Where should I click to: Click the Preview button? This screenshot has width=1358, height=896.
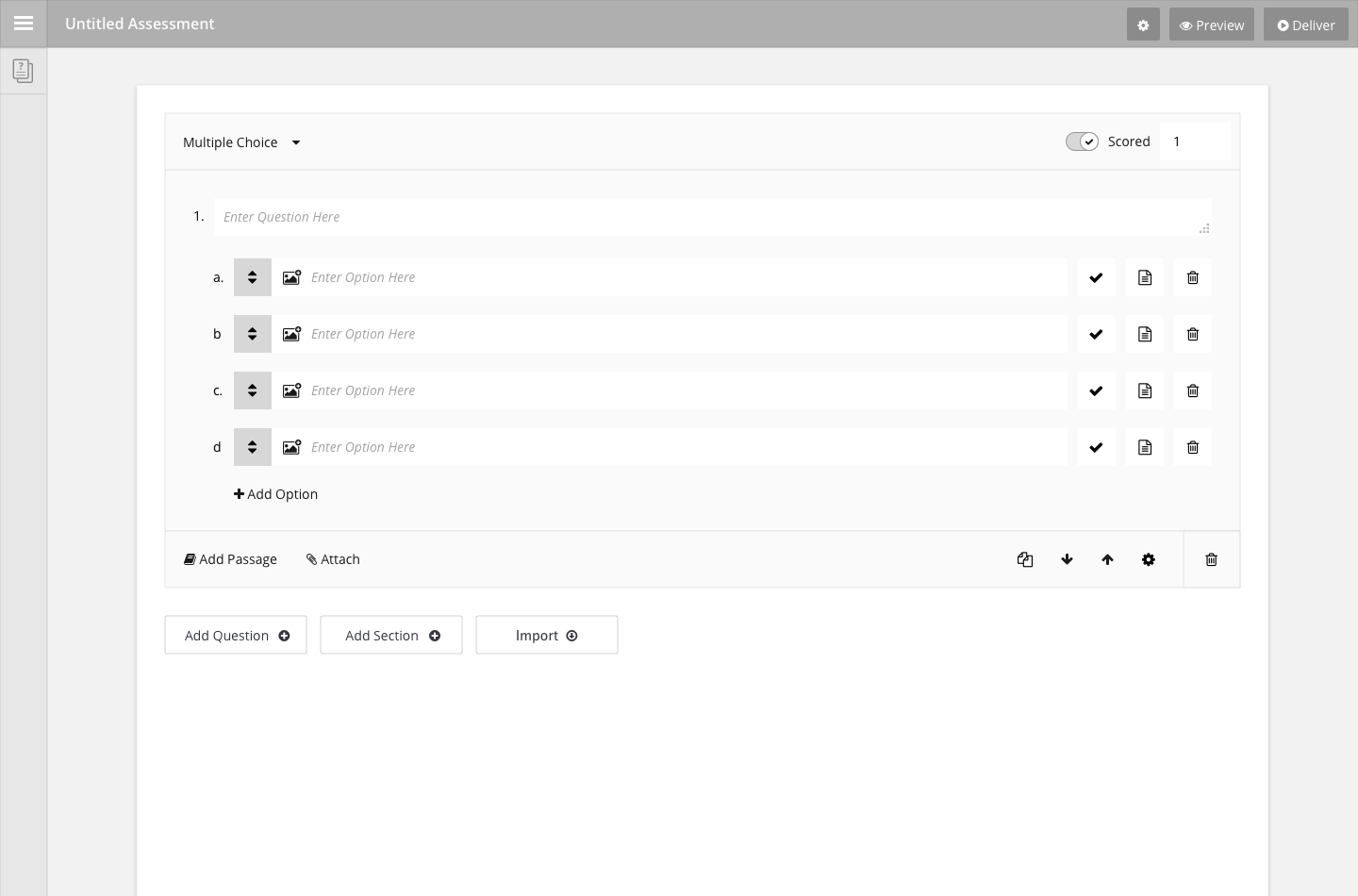point(1211,25)
